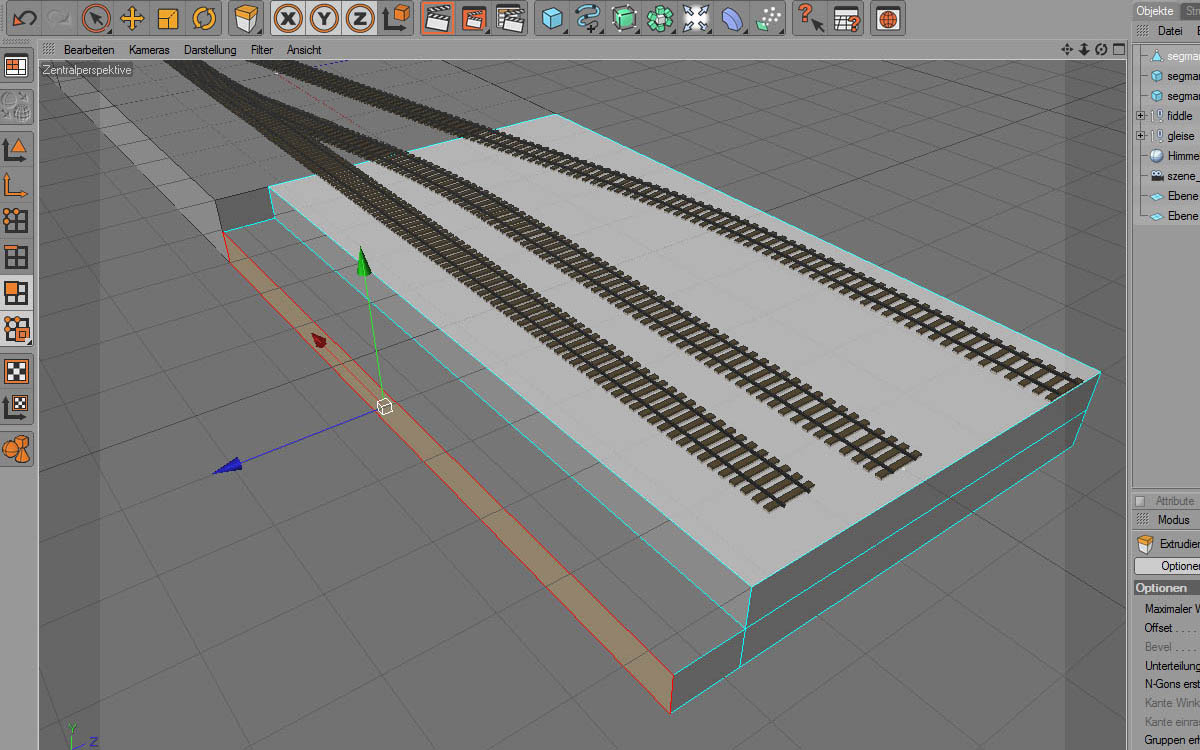Toggle the Y axis lock
The width and height of the screenshot is (1200, 750).
324,18
